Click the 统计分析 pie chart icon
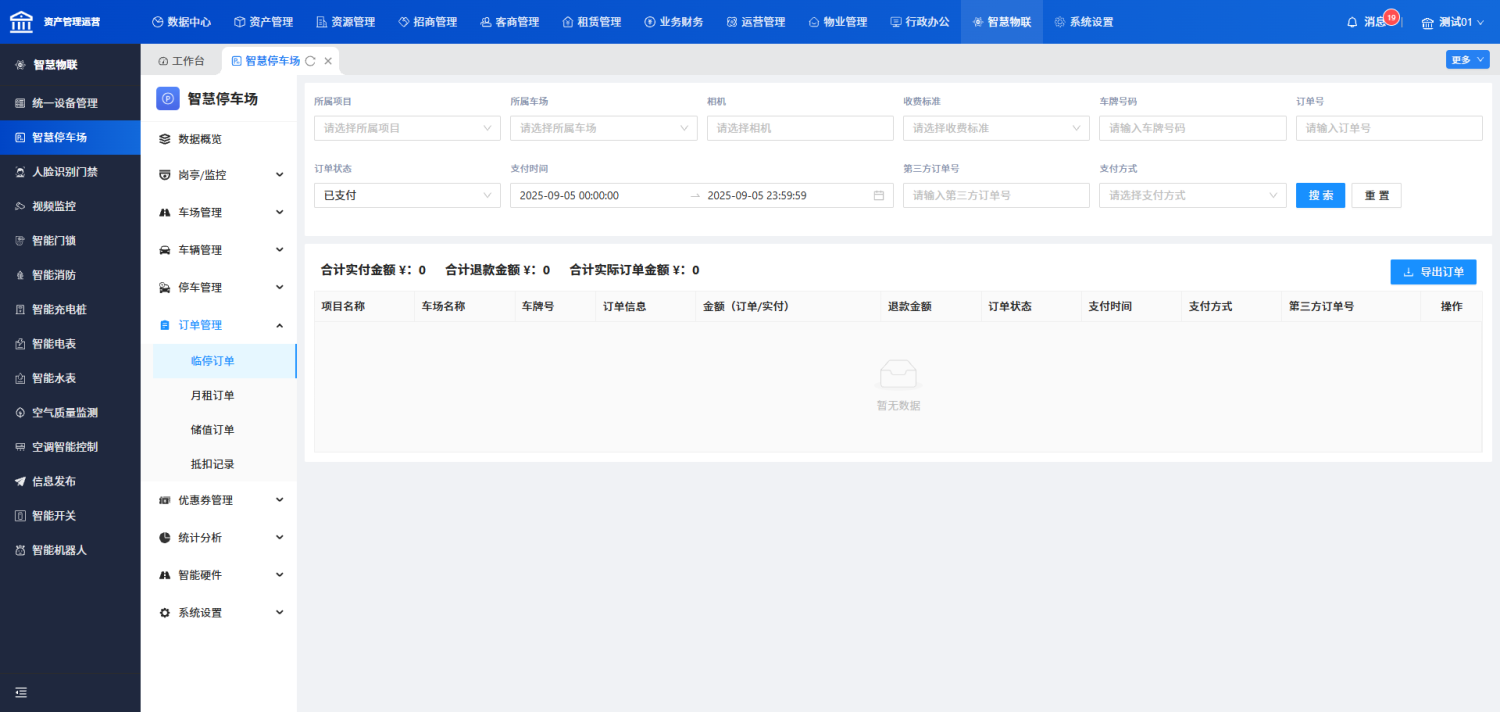1500x712 pixels. pos(165,538)
